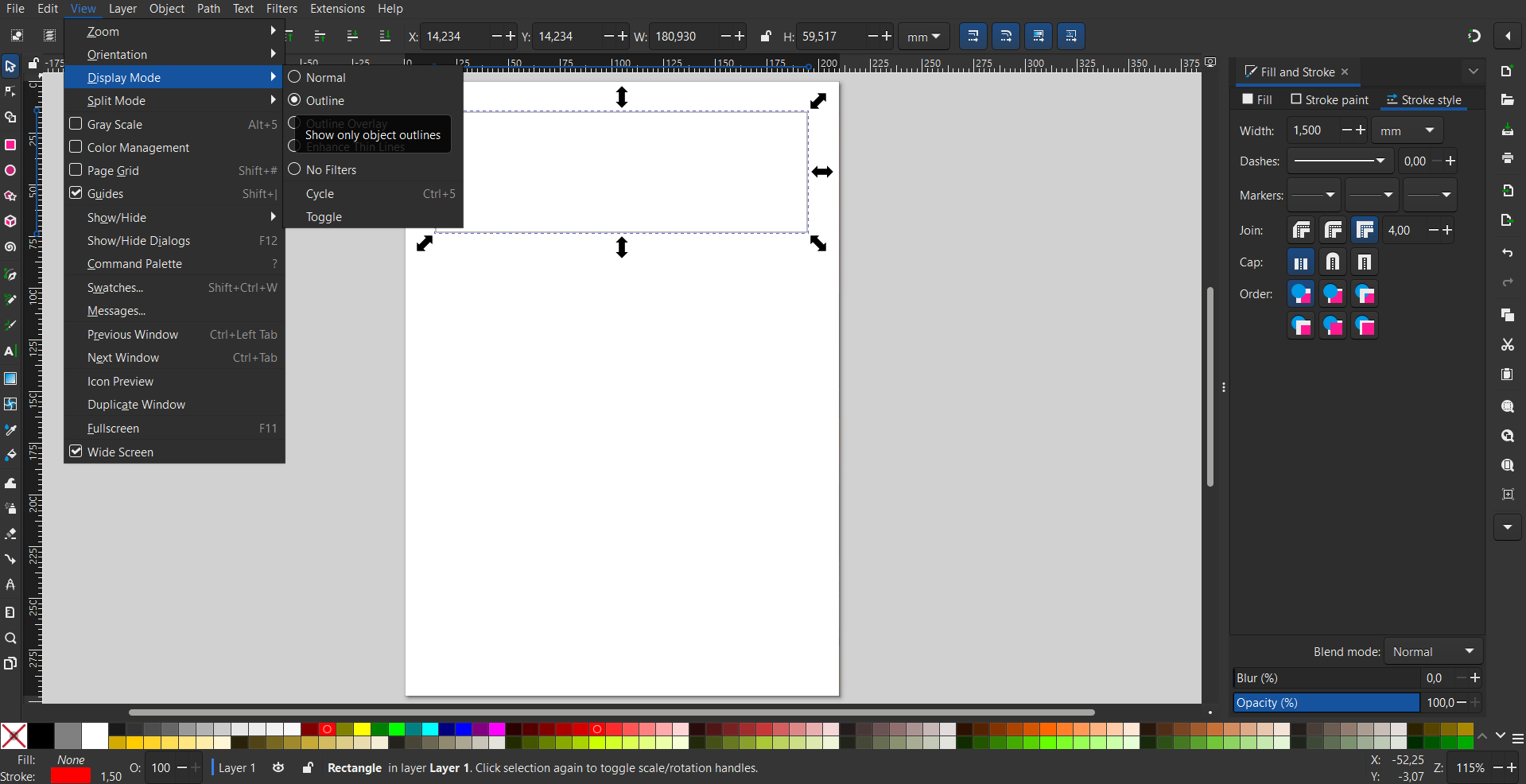Click the Cut scissors icon

point(1507,345)
